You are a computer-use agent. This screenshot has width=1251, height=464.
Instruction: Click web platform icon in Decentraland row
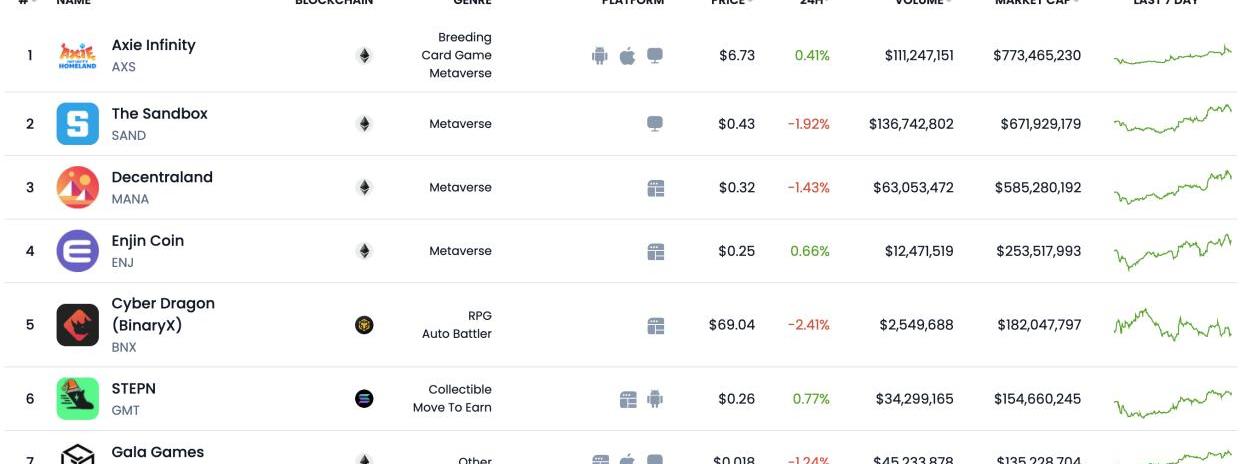tap(656, 188)
